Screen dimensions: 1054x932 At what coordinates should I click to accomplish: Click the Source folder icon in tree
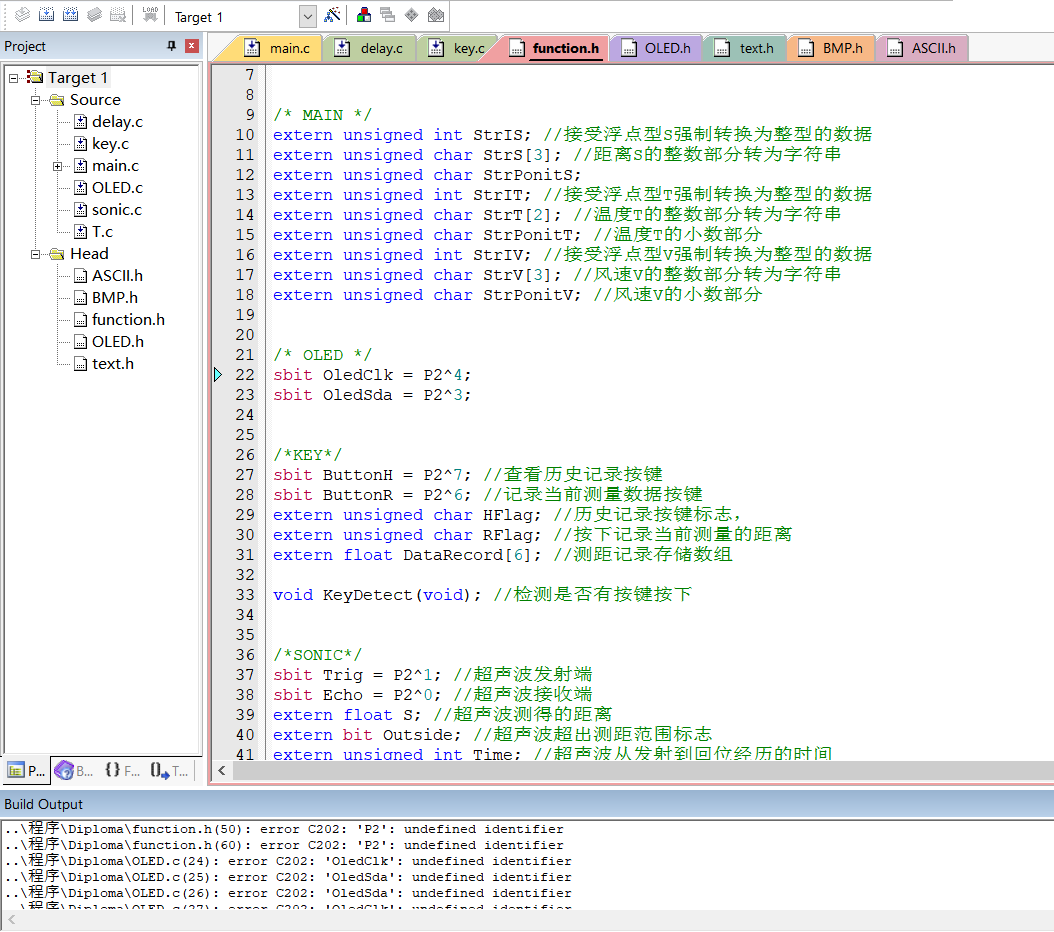[57, 100]
